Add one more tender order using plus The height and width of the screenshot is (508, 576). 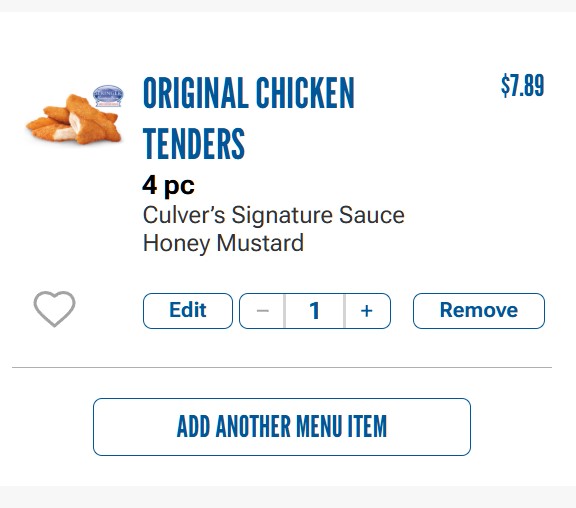click(x=367, y=311)
